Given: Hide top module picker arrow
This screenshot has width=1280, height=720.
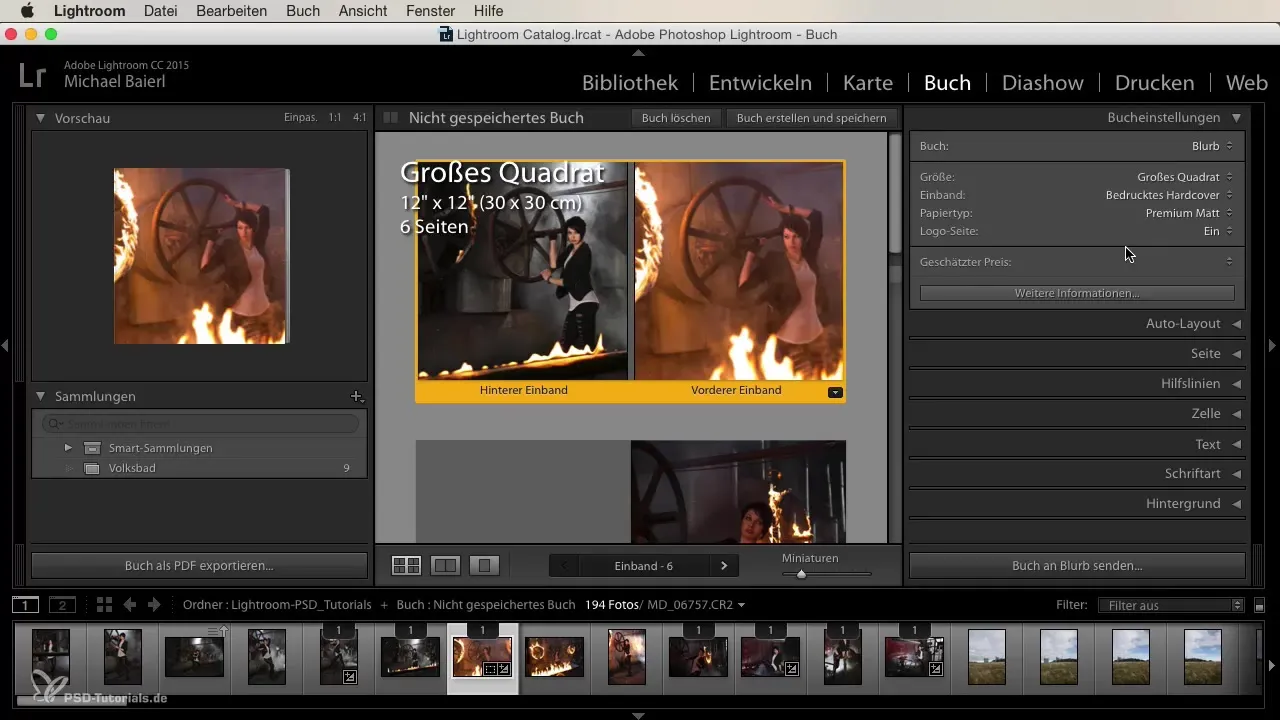Looking at the screenshot, I should 639,52.
